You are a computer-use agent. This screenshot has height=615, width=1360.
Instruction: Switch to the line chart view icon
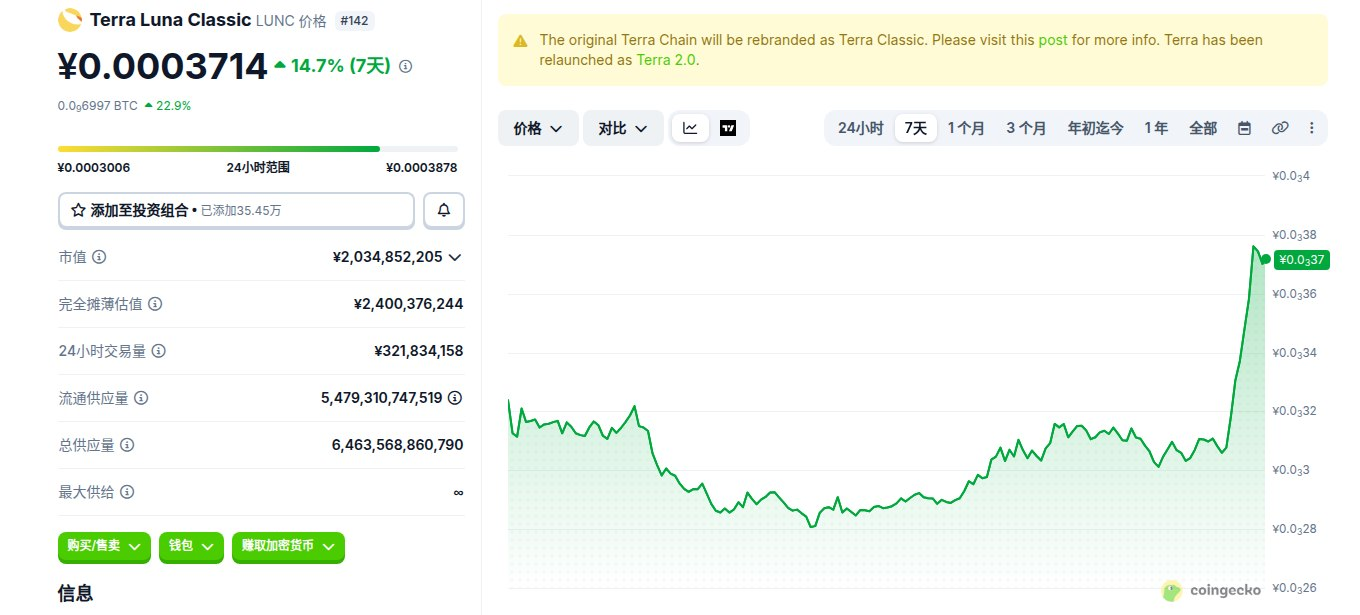(x=690, y=128)
